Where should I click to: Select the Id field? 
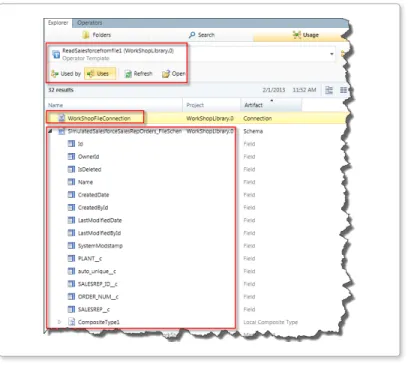(80, 144)
